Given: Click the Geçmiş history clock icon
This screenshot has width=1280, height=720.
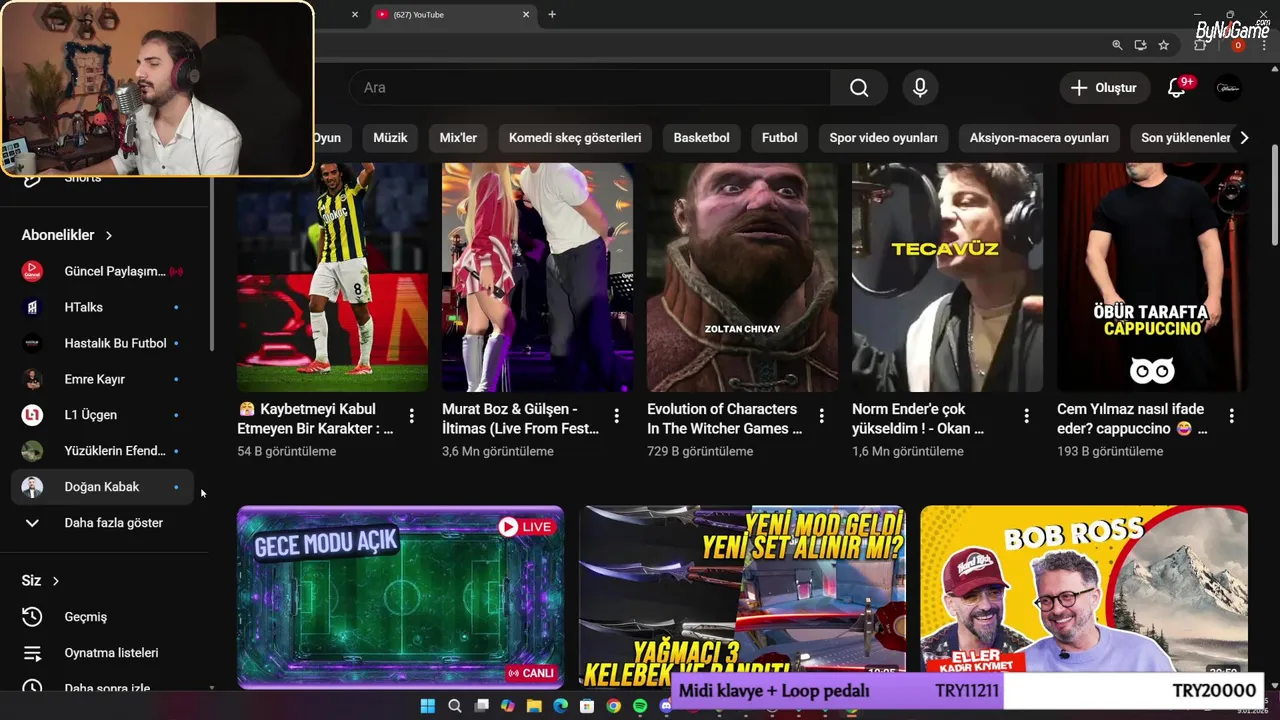Looking at the screenshot, I should coord(32,617).
